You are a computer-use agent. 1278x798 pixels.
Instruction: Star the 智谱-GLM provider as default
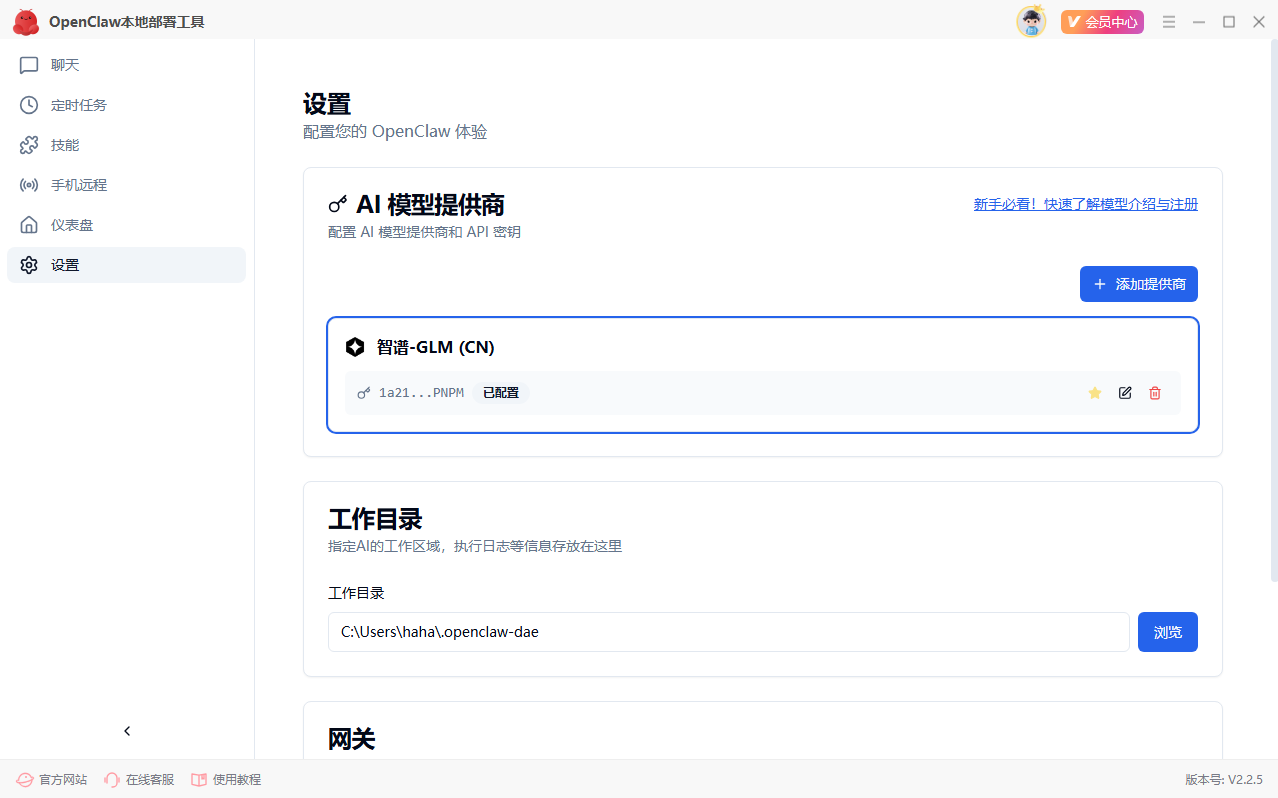coord(1094,393)
